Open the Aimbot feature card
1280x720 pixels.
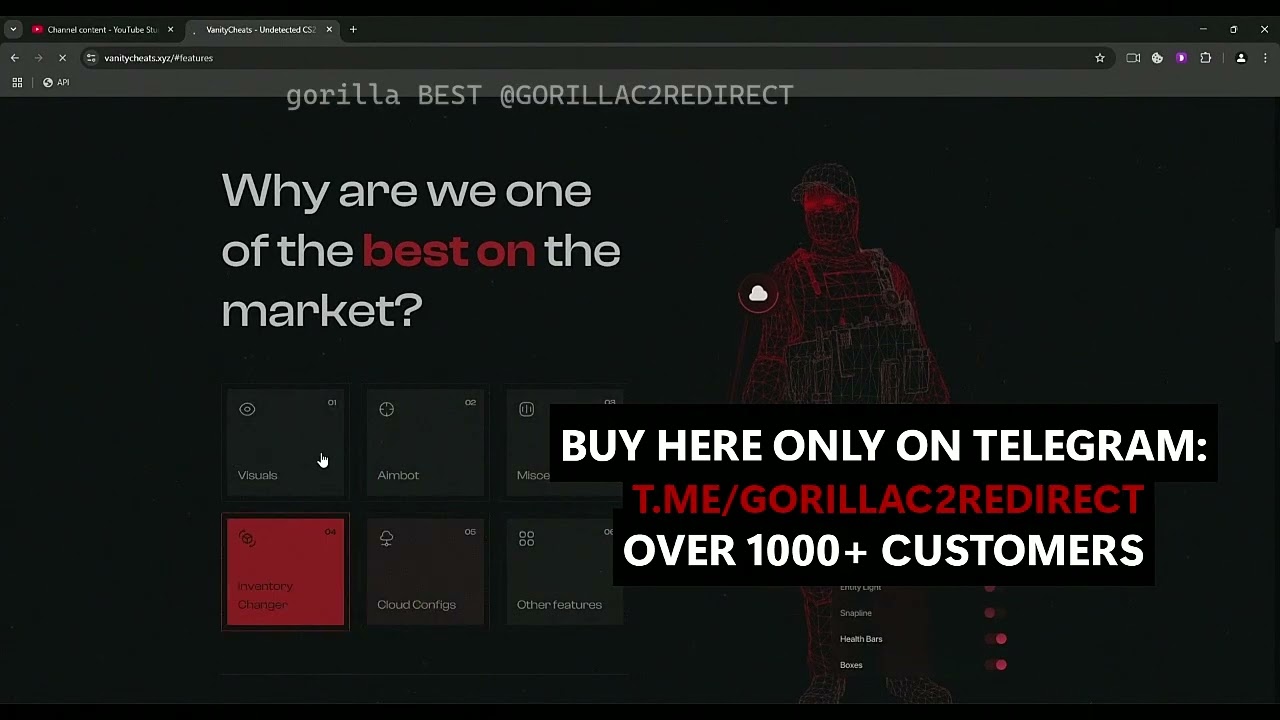tap(425, 443)
